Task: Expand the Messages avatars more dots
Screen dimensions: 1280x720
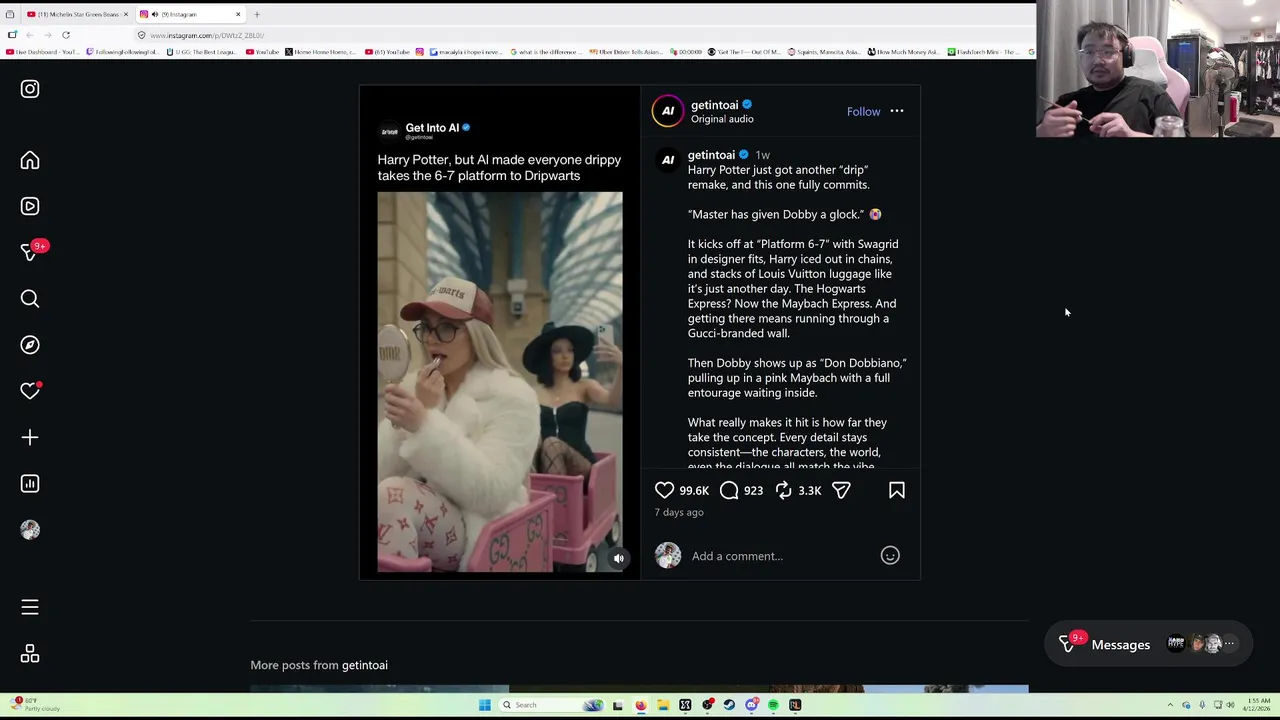Action: (x=1229, y=645)
